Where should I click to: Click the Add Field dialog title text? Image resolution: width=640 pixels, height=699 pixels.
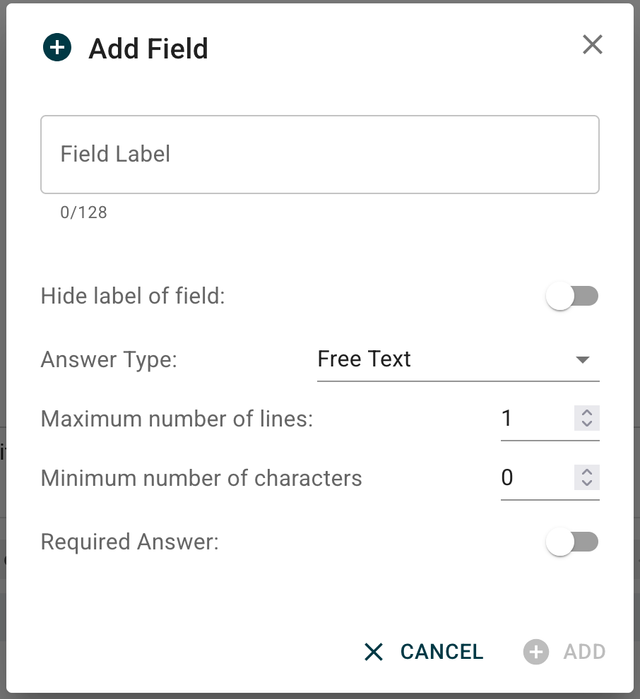coord(148,48)
